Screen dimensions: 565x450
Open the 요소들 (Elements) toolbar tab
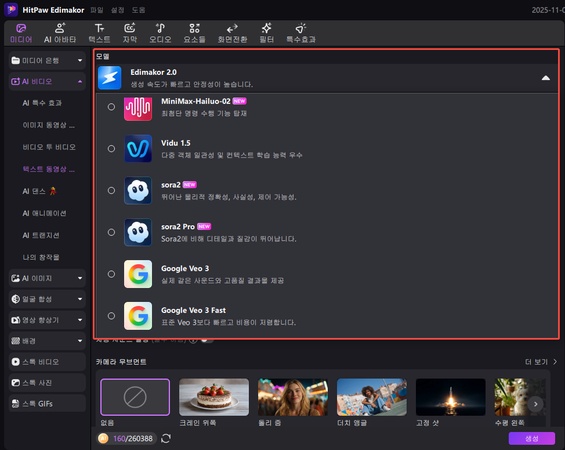[194, 33]
